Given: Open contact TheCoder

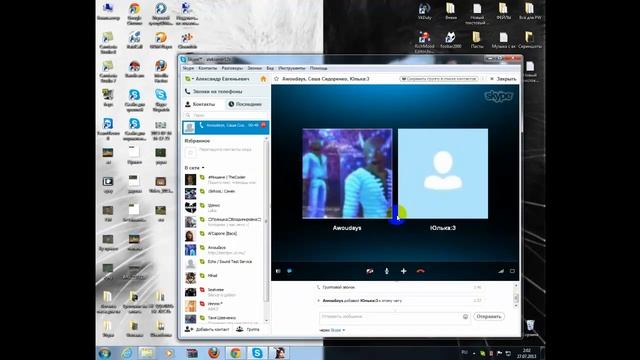Looking at the screenshot, I should click(x=224, y=180).
